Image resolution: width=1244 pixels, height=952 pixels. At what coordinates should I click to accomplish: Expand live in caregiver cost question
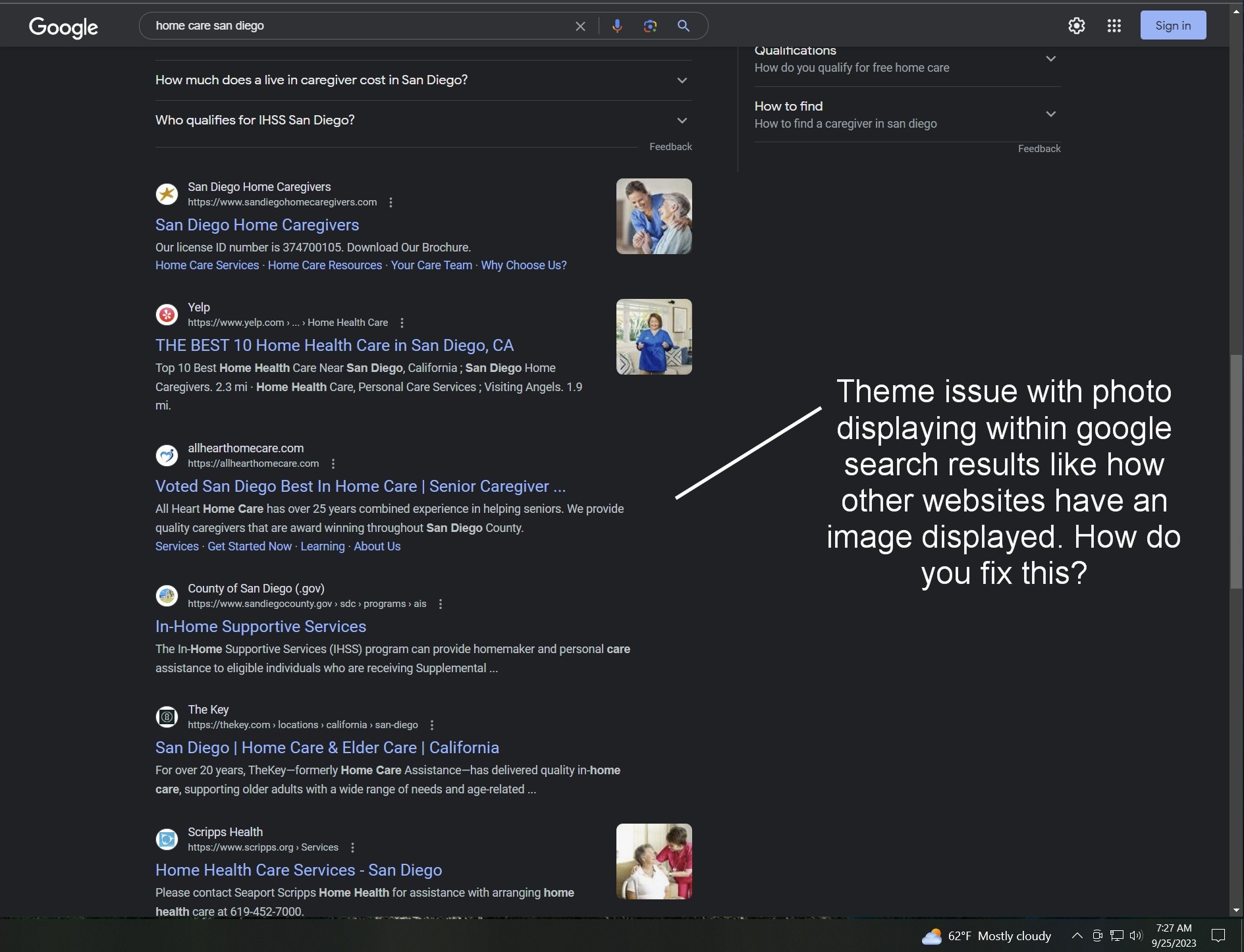pos(423,80)
